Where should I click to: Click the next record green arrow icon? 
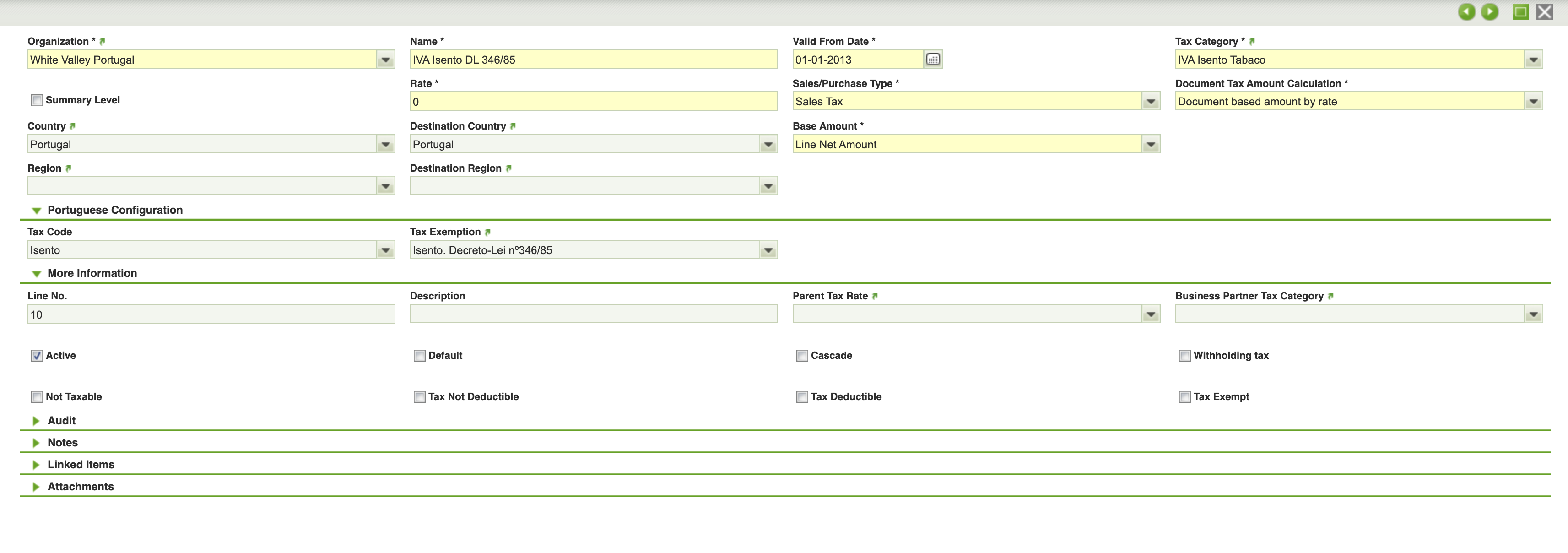point(1489,11)
